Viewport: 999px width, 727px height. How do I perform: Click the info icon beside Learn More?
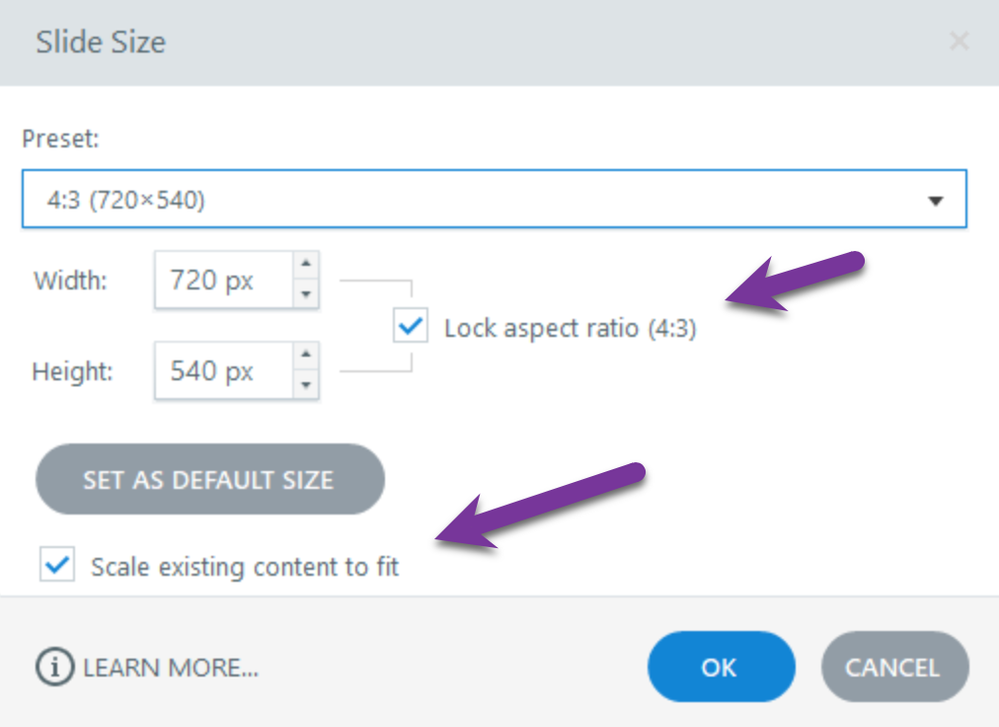coord(55,667)
